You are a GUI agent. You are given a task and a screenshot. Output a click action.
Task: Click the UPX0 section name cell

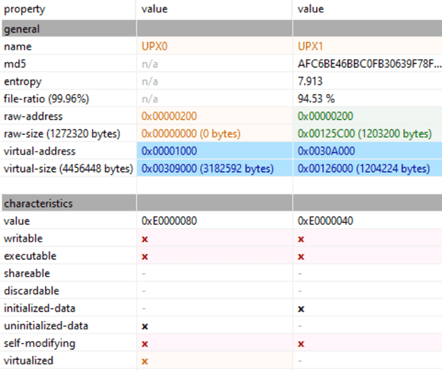pos(154,46)
